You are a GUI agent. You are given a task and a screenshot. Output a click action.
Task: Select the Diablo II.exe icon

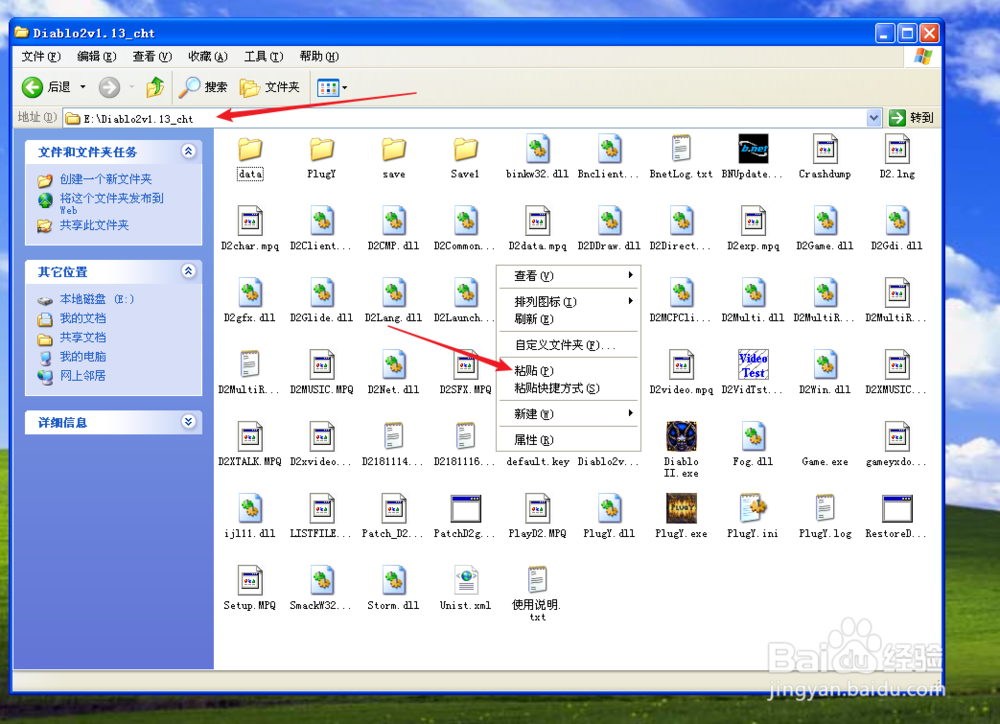tap(681, 436)
